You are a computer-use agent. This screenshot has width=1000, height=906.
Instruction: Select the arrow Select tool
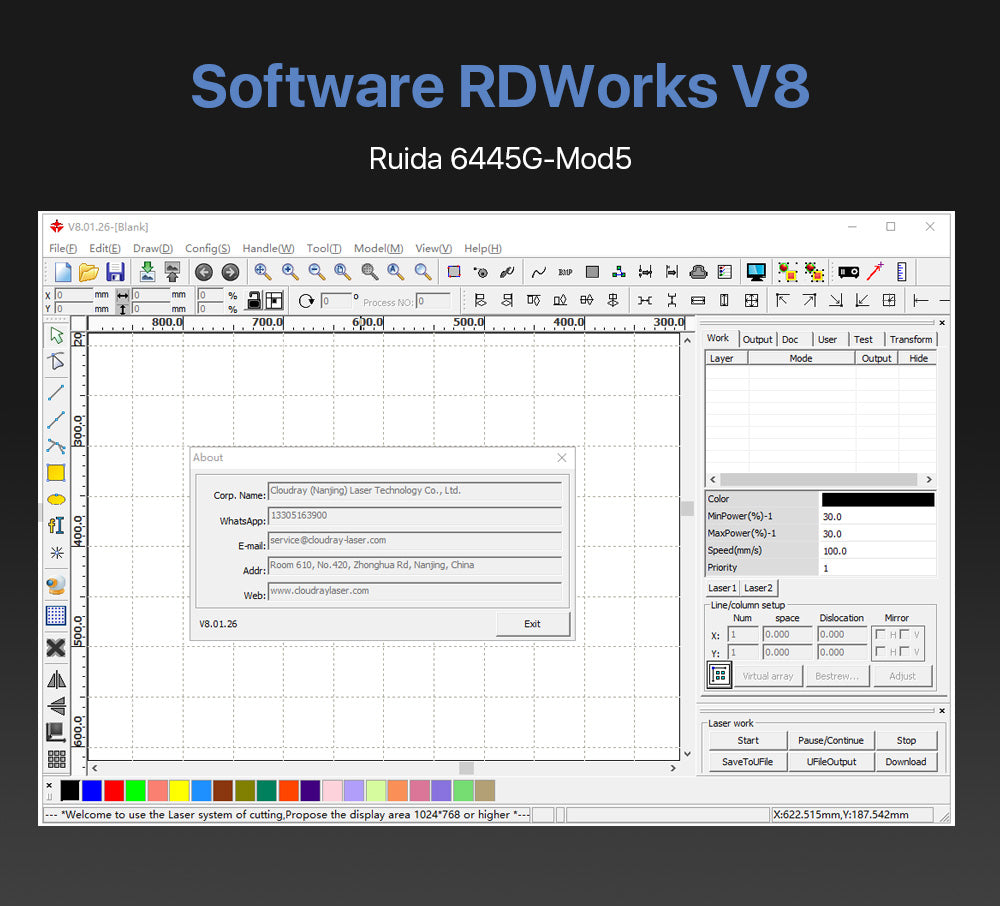click(56, 335)
